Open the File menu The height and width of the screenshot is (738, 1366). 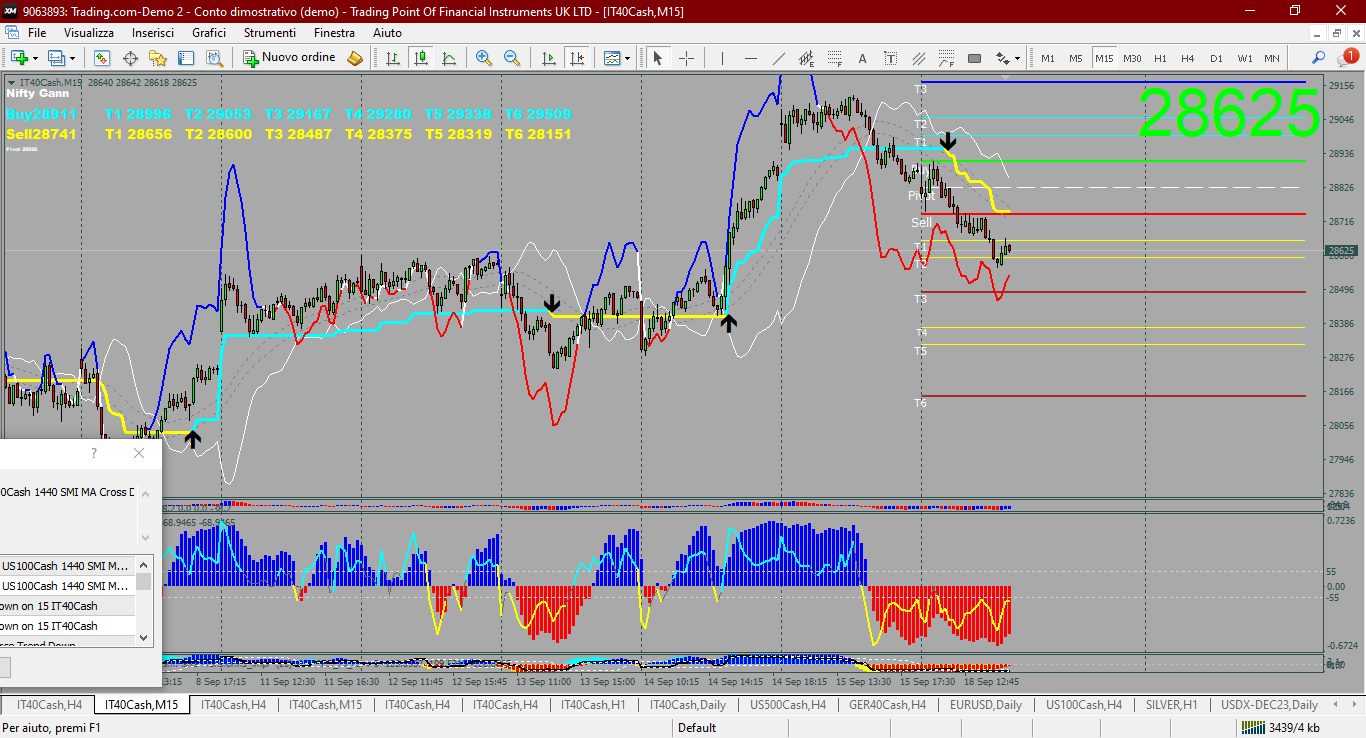[x=37, y=33]
